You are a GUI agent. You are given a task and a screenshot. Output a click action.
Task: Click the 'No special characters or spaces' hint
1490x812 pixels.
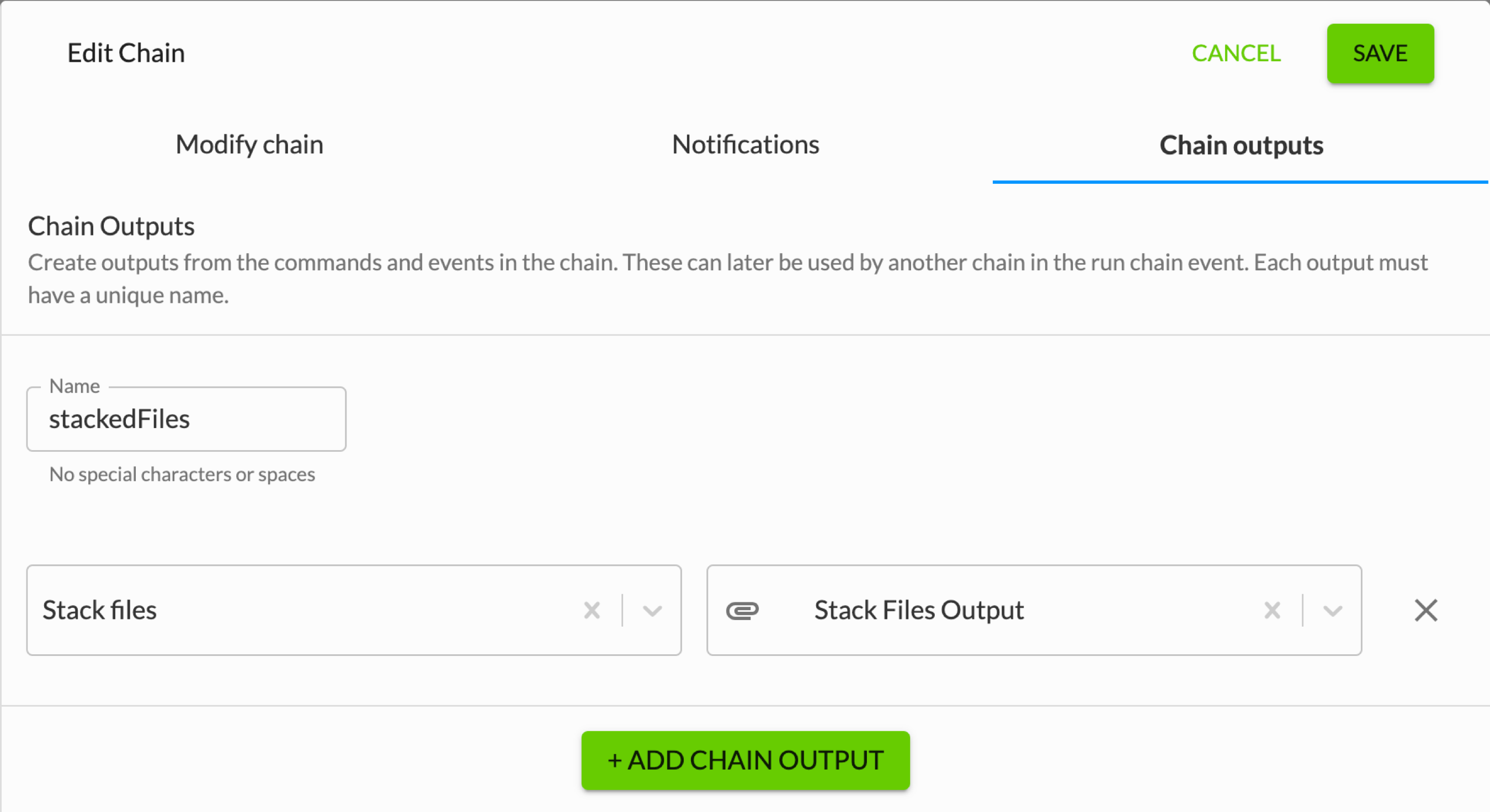pos(182,474)
